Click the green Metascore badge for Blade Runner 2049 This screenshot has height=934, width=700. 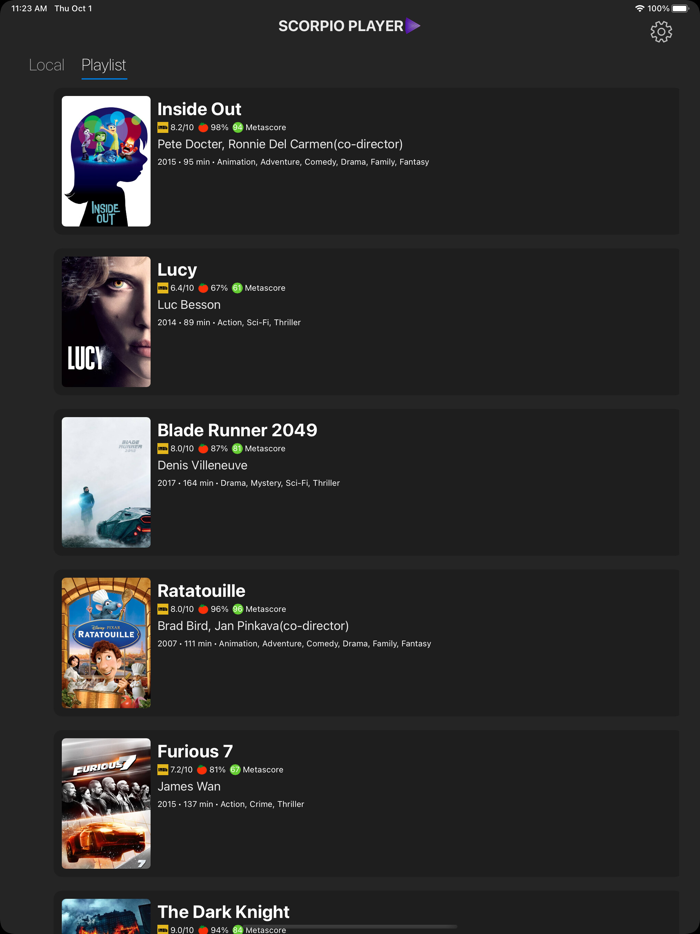point(237,449)
